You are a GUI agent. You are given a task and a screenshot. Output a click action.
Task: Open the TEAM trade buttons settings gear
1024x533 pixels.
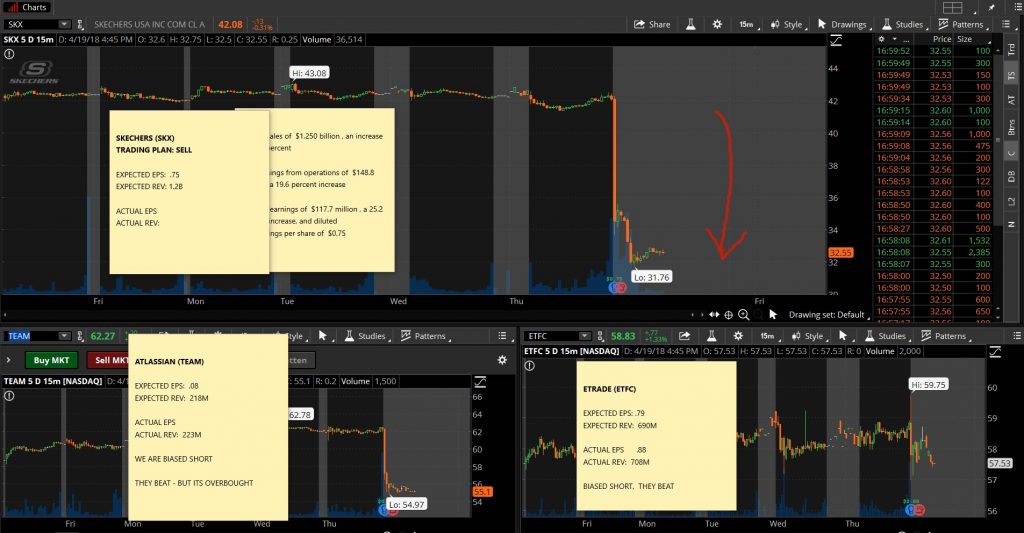pyautogui.click(x=502, y=360)
